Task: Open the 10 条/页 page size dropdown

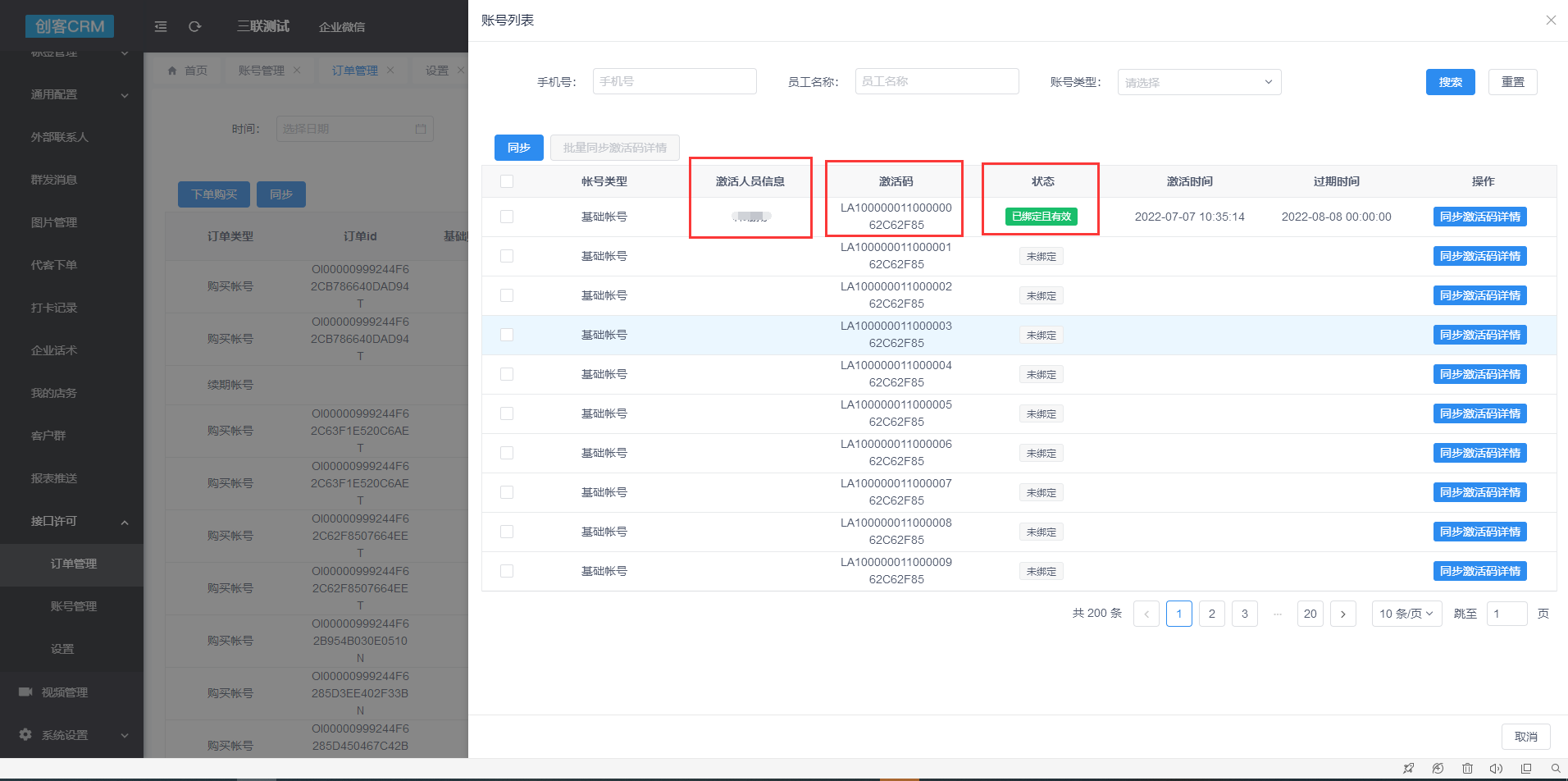Action: coord(1406,614)
